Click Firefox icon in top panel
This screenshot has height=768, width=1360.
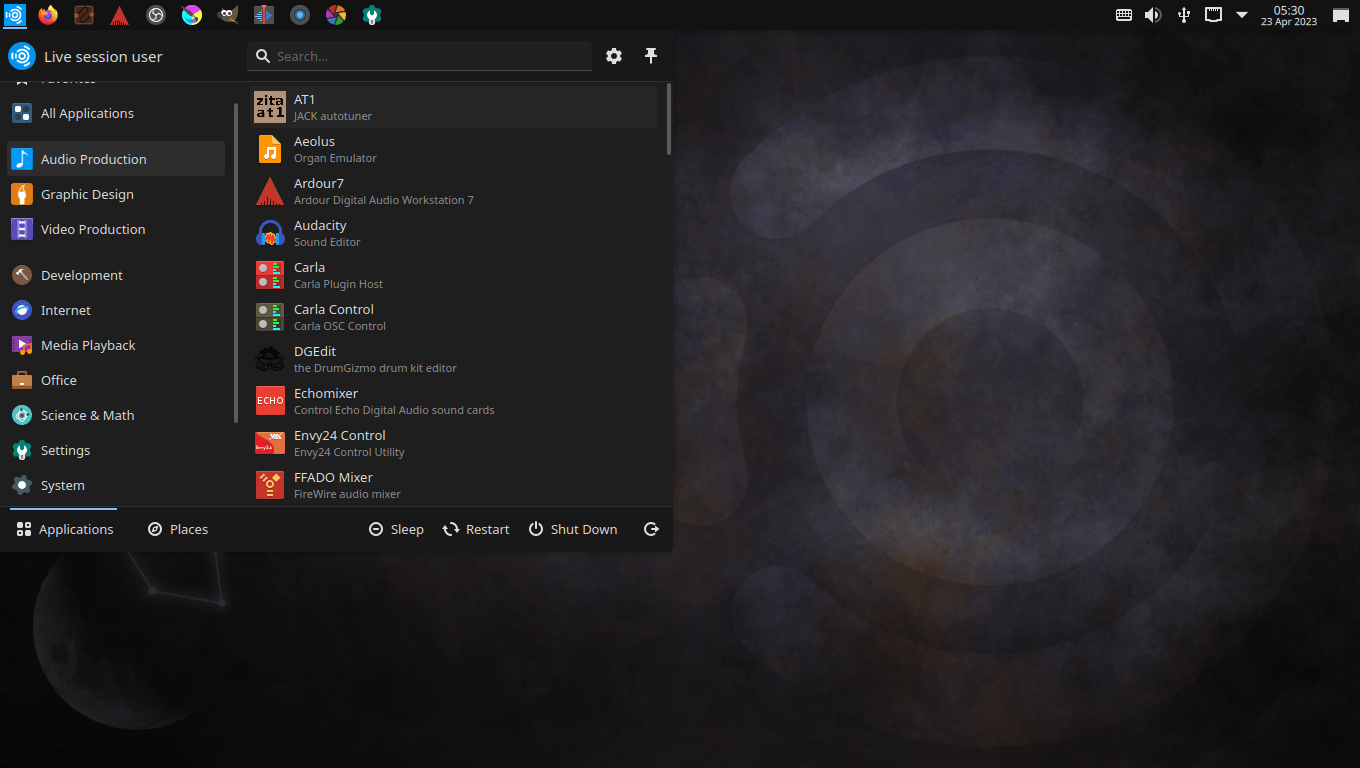pos(48,15)
